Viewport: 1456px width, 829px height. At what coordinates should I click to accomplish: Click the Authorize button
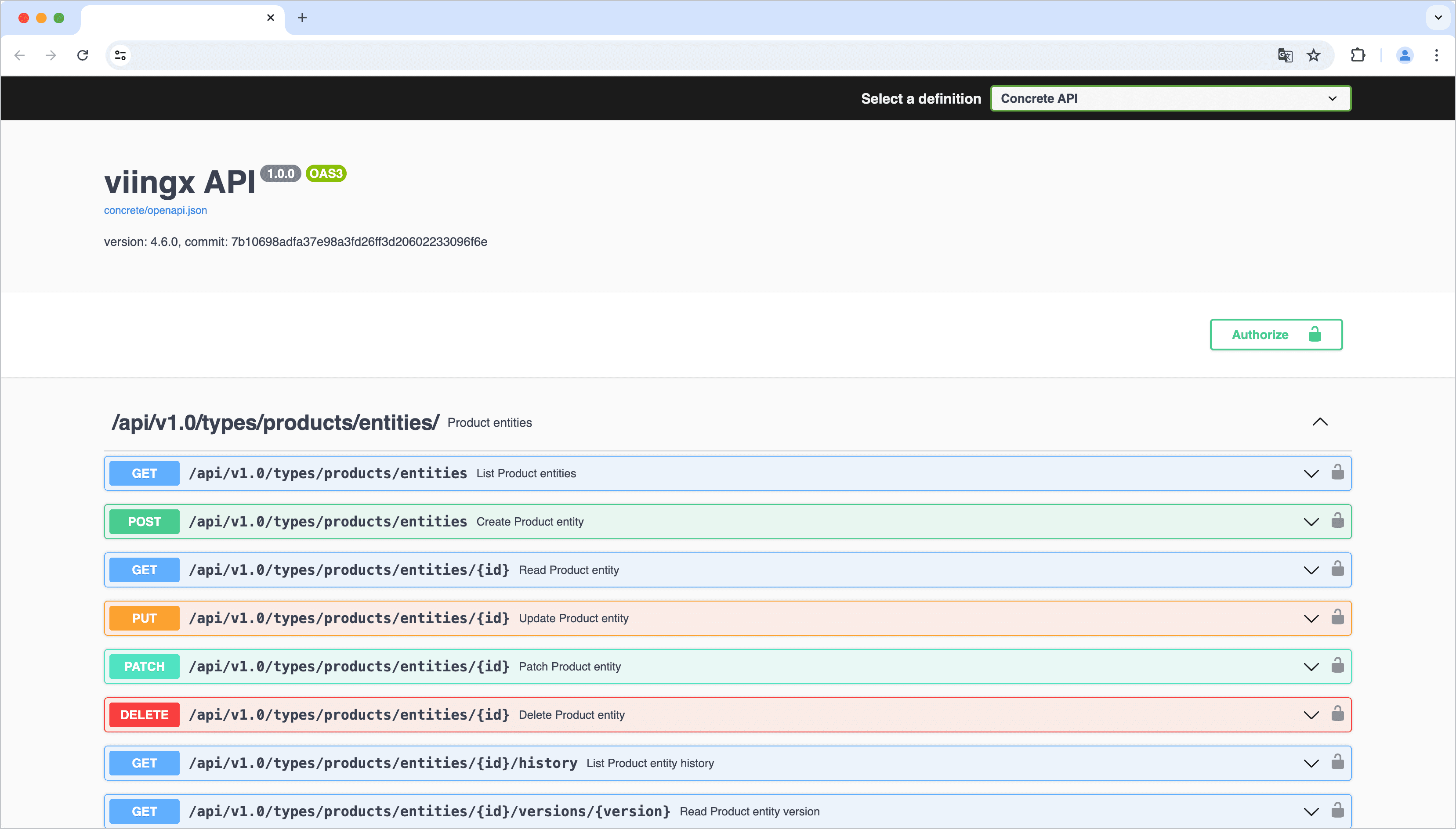point(1275,335)
